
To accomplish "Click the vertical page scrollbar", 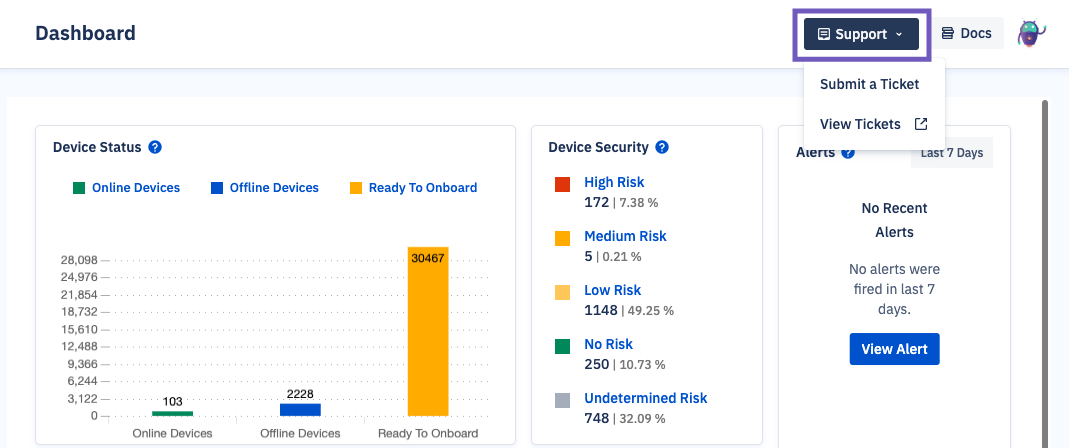I will tap(1045, 270).
